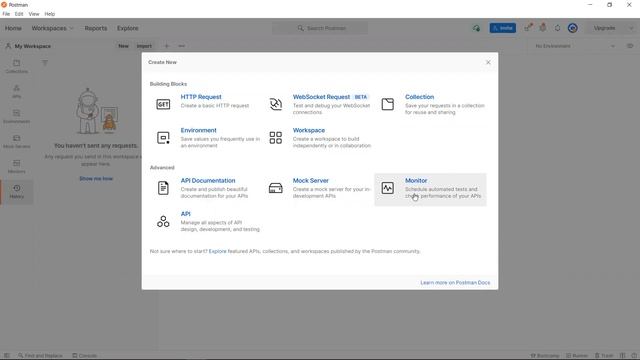Click the Environment title in dialog
This screenshot has height=360, width=640.
pos(198,130)
